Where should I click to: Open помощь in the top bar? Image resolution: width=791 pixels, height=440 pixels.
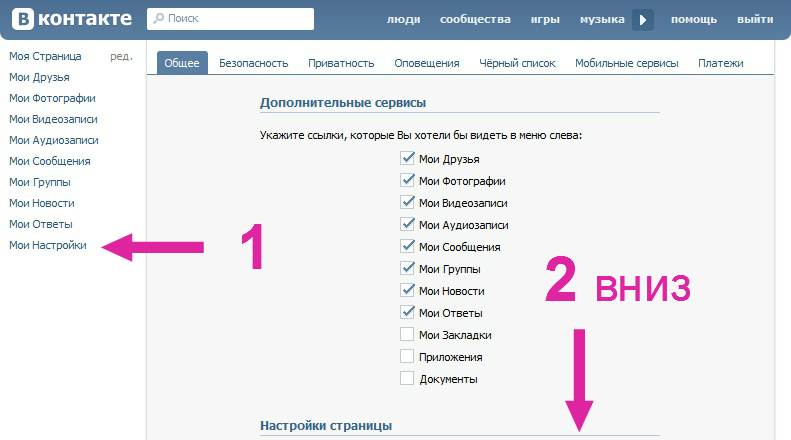point(694,19)
